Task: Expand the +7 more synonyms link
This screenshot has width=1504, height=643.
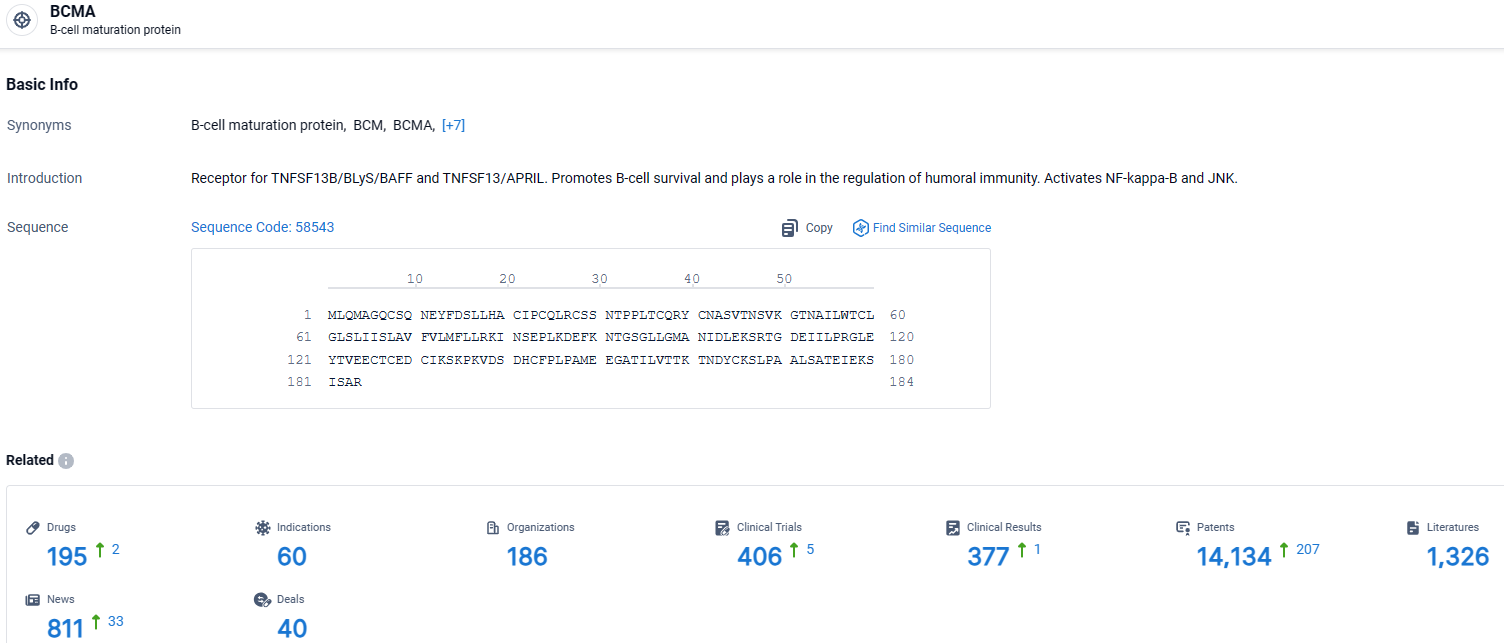Action: pyautogui.click(x=453, y=125)
